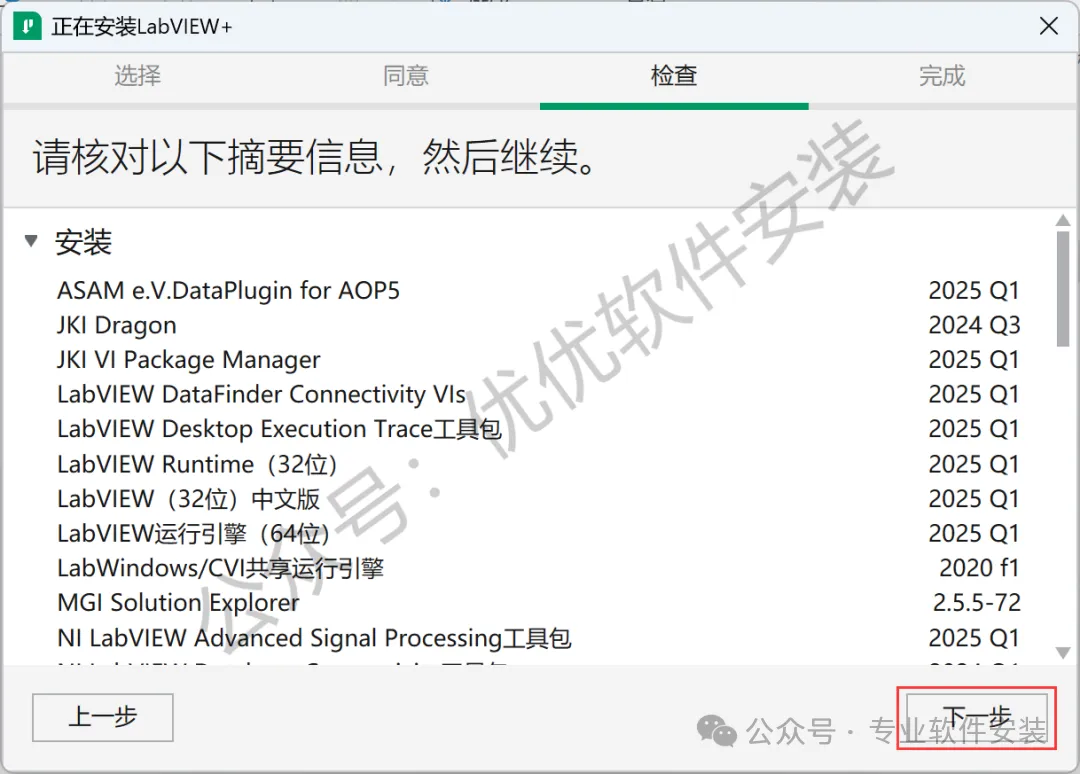Select the 检查 step tab

coord(674,76)
